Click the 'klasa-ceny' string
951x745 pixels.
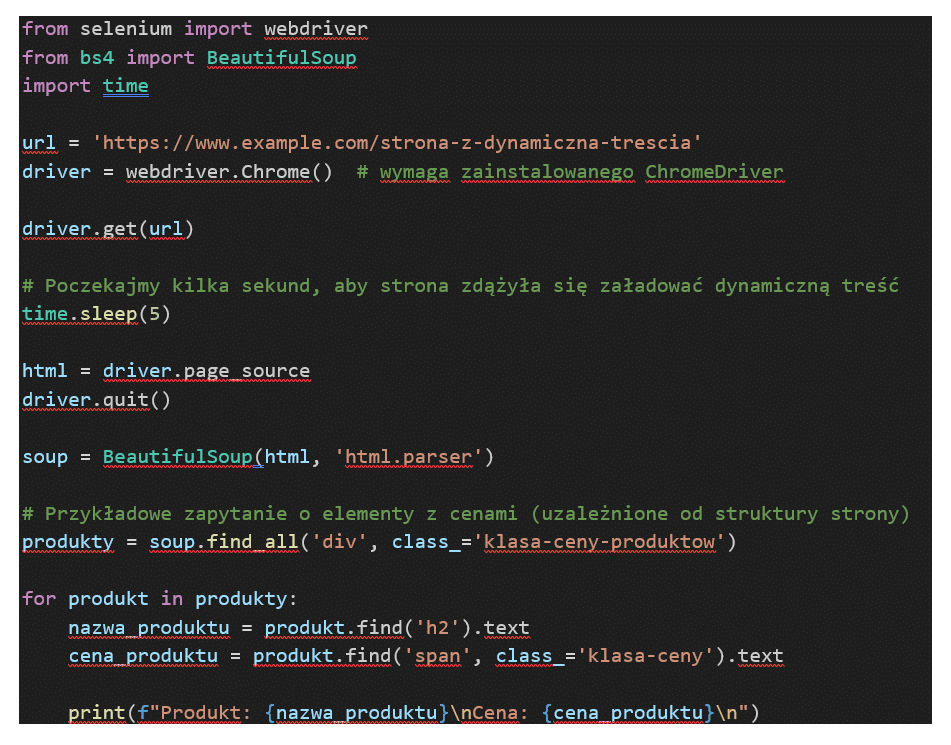click(645, 656)
